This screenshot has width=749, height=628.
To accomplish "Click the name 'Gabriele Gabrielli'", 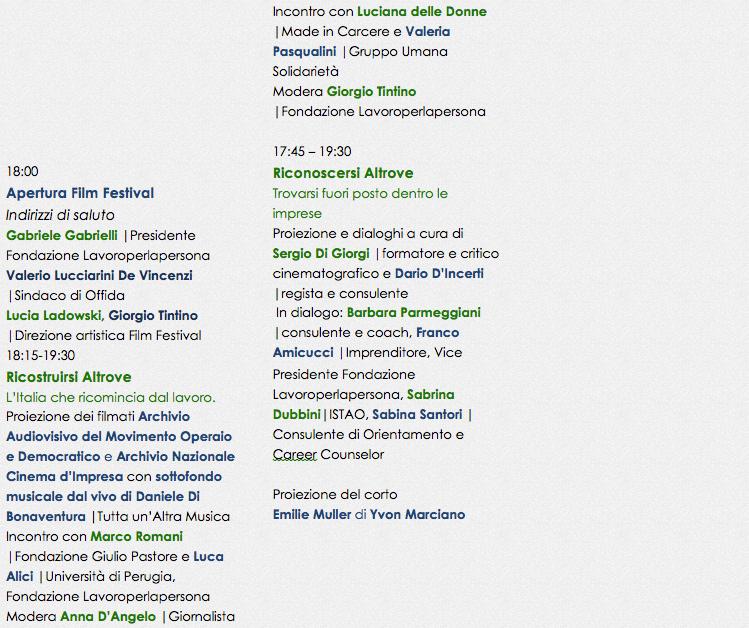I will tap(62, 236).
